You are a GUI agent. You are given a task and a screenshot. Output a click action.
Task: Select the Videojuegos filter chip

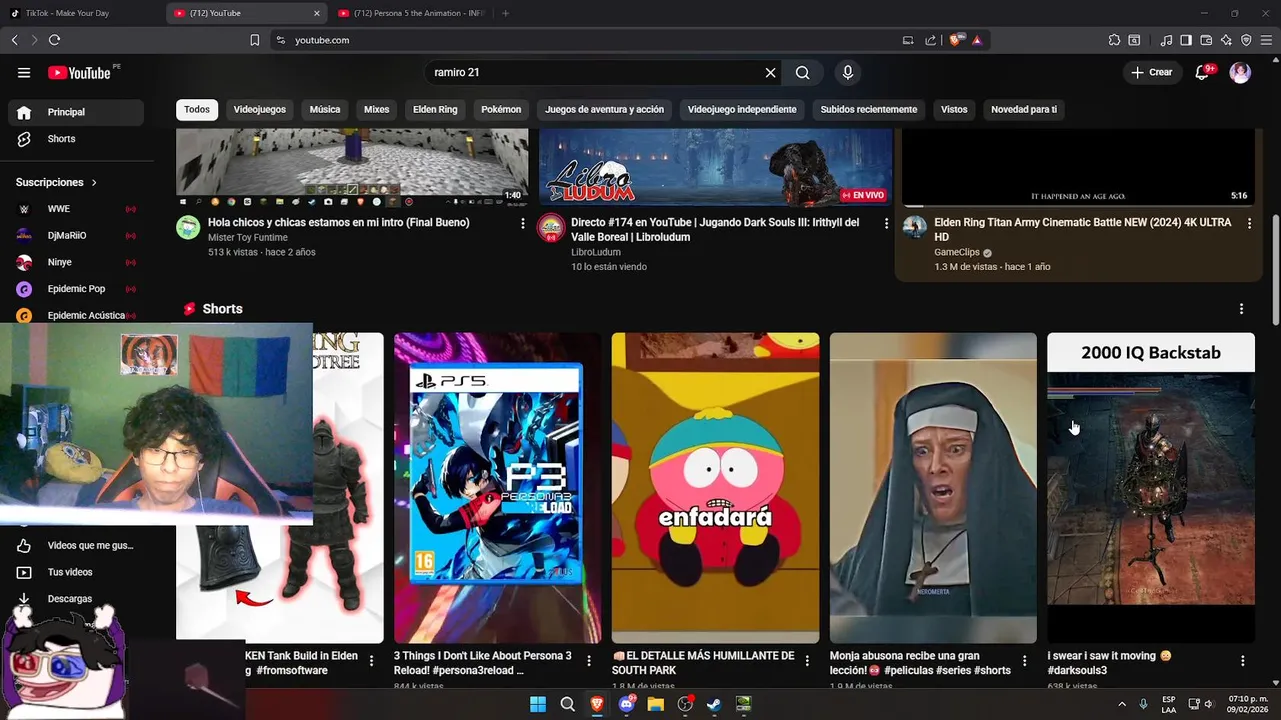point(259,110)
